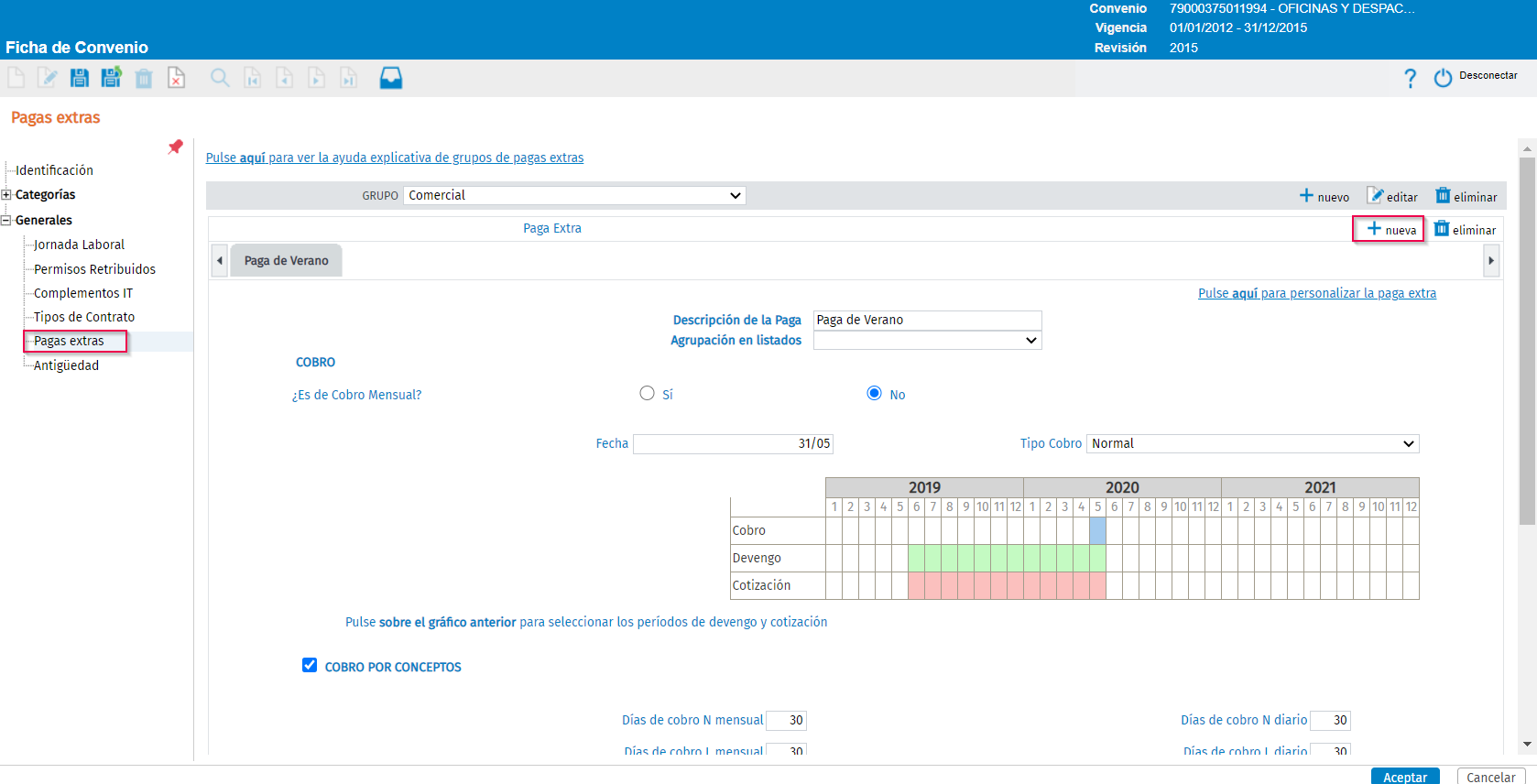Select 'Sí' for Cobro Mensual
The width and height of the screenshot is (1537, 784).
click(x=647, y=393)
